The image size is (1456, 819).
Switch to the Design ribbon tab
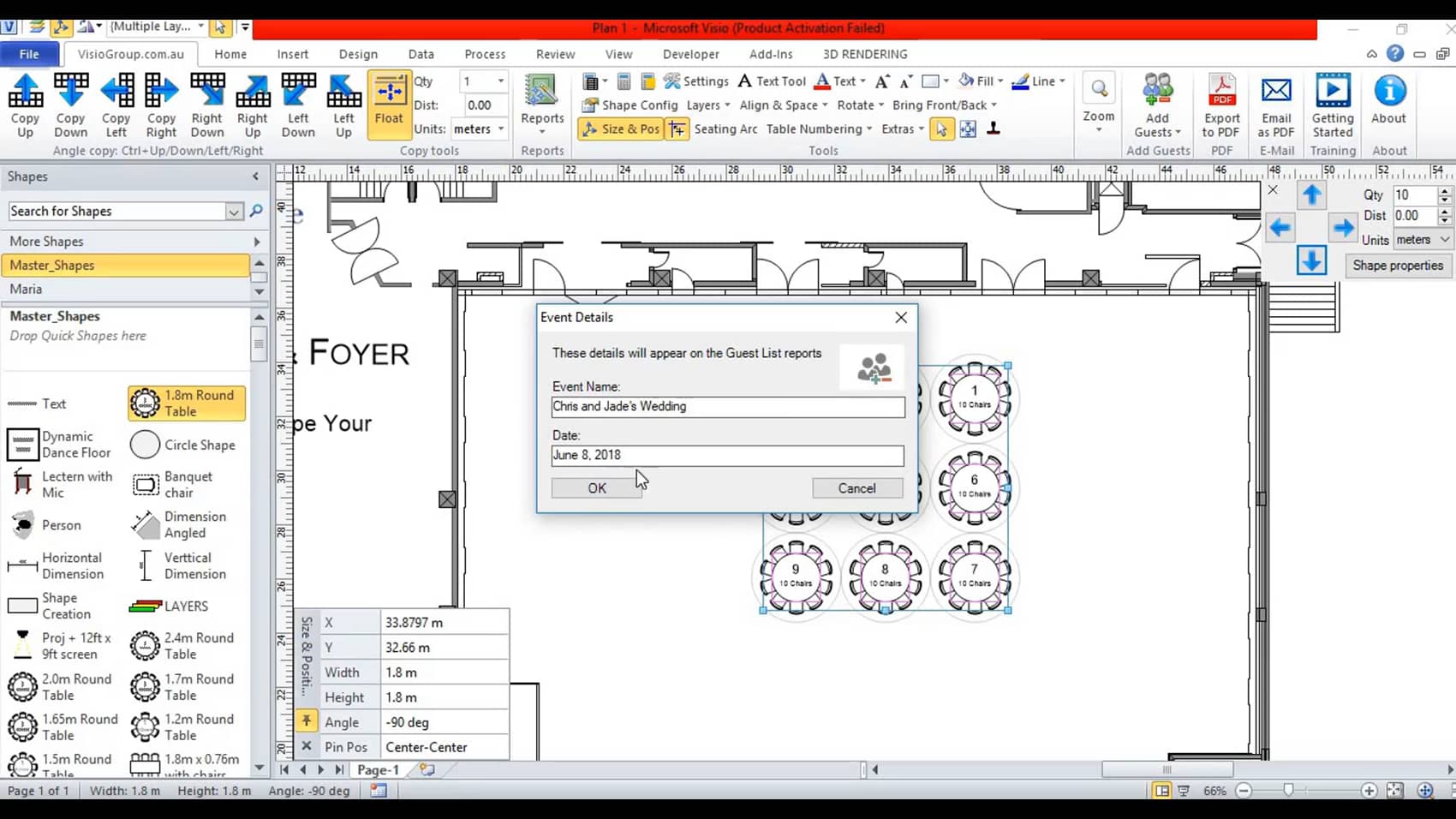coord(357,54)
